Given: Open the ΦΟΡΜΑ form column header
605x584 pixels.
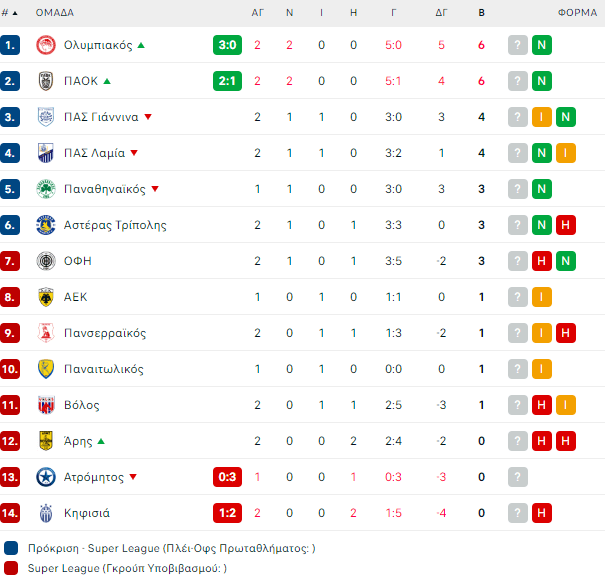Looking at the screenshot, I should (x=578, y=13).
